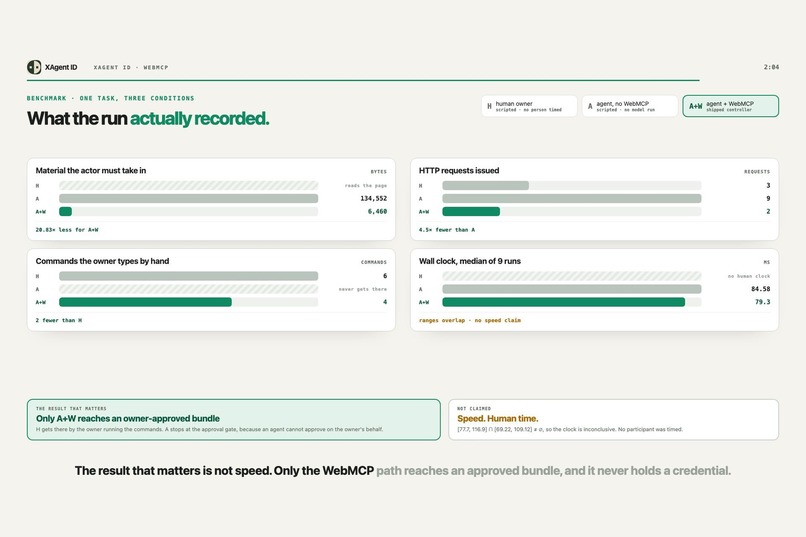Viewport: 806px width, 537px height.
Task: Click 'no human clock' label
Action: click(x=749, y=276)
